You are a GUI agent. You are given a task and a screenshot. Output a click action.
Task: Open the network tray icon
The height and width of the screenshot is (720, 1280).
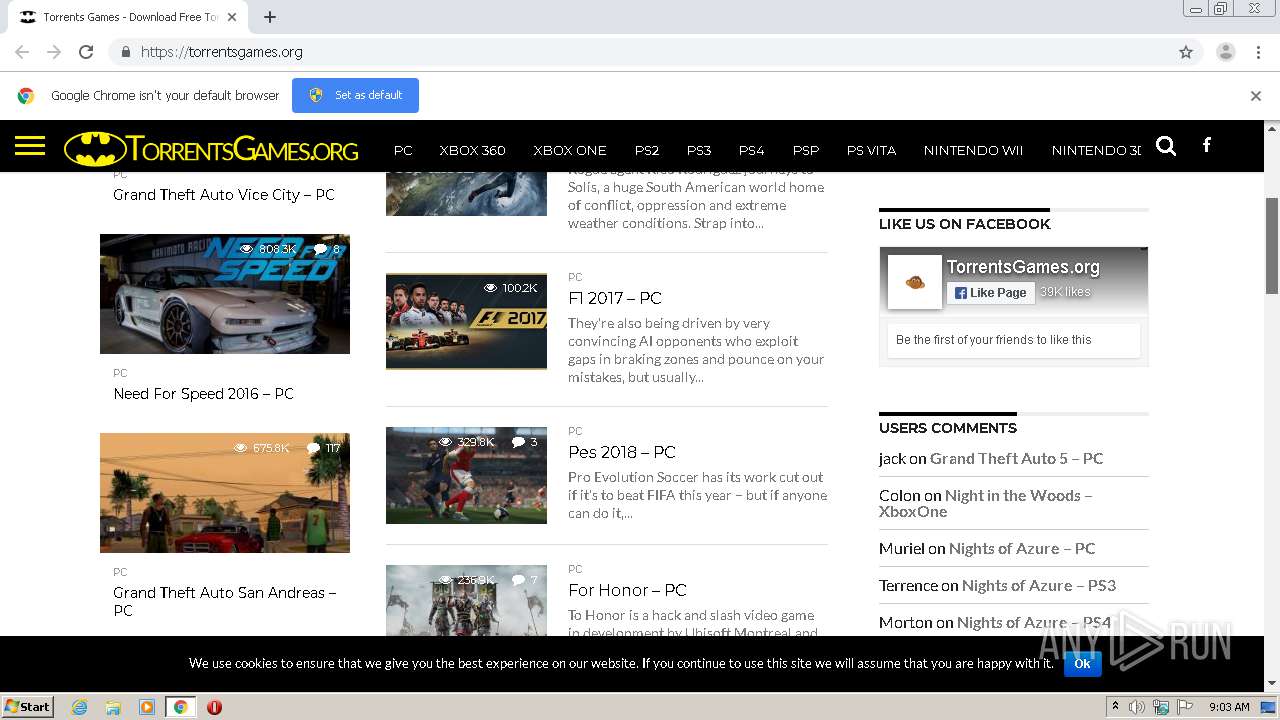pyautogui.click(x=1161, y=707)
